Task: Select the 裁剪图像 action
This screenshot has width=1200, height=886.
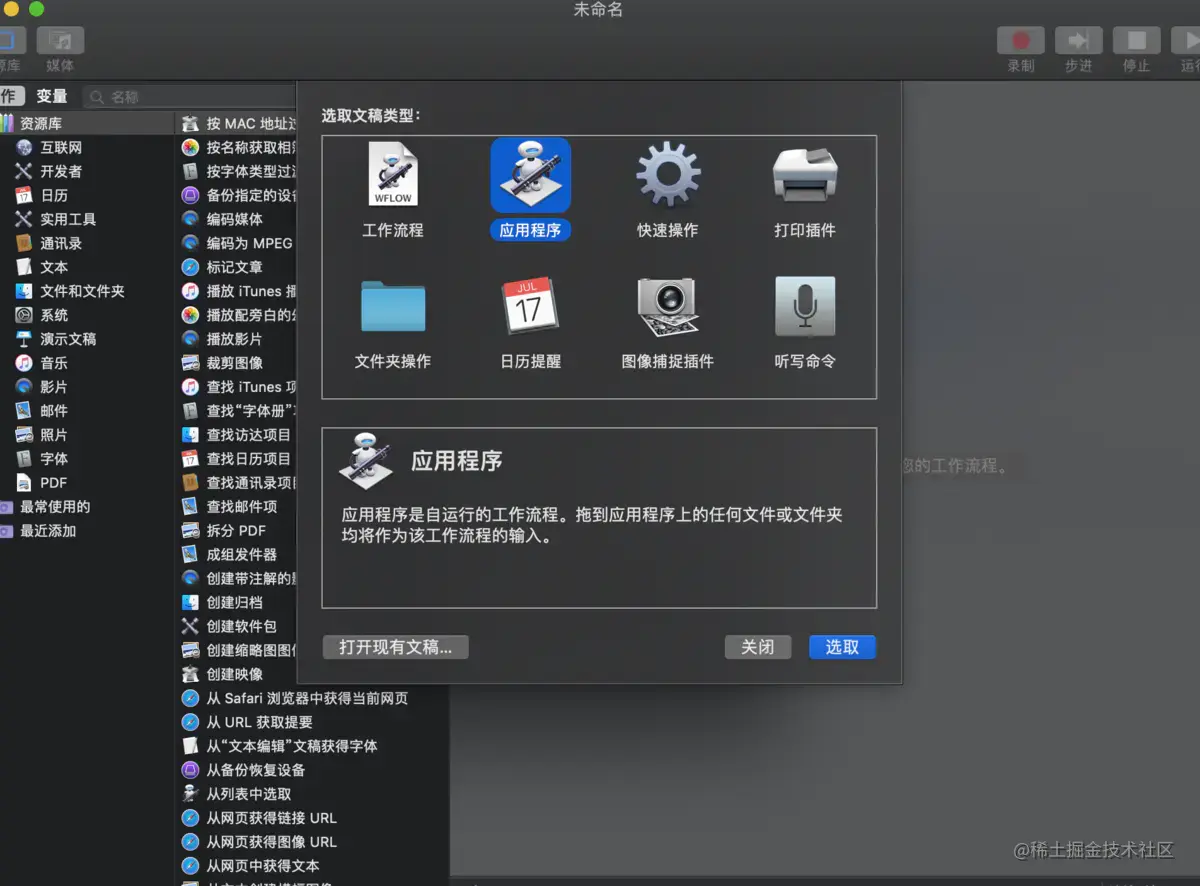Action: click(x=237, y=363)
